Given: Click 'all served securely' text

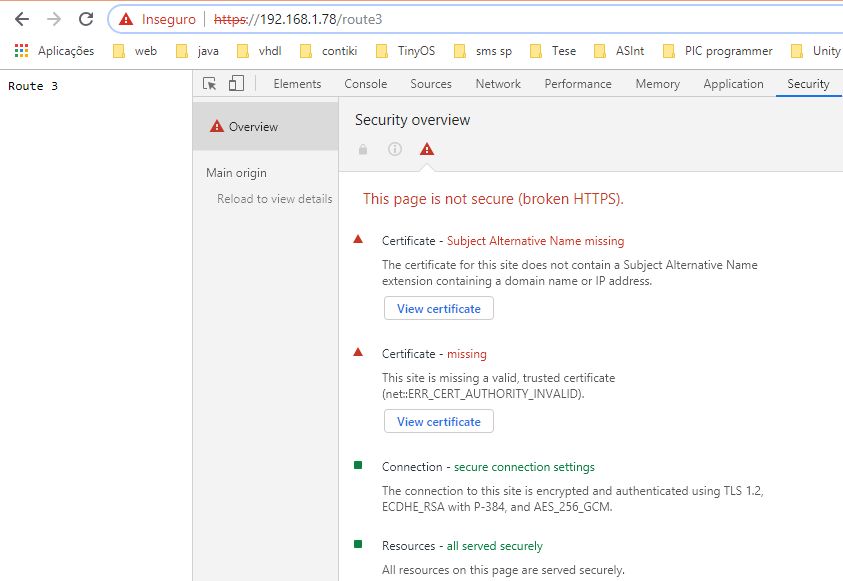Looking at the screenshot, I should pyautogui.click(x=495, y=546).
